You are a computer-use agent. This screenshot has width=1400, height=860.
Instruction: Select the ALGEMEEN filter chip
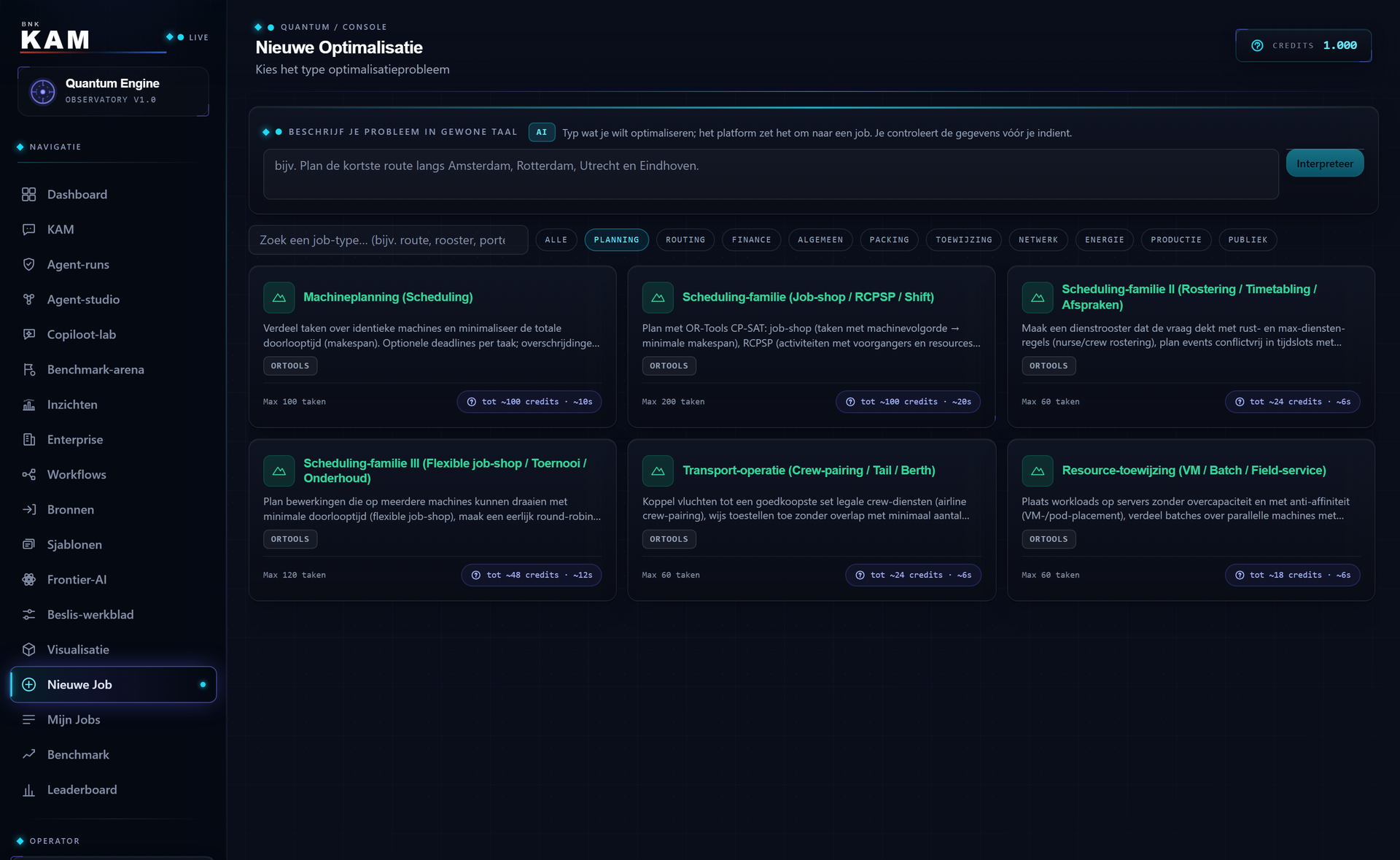[820, 240]
